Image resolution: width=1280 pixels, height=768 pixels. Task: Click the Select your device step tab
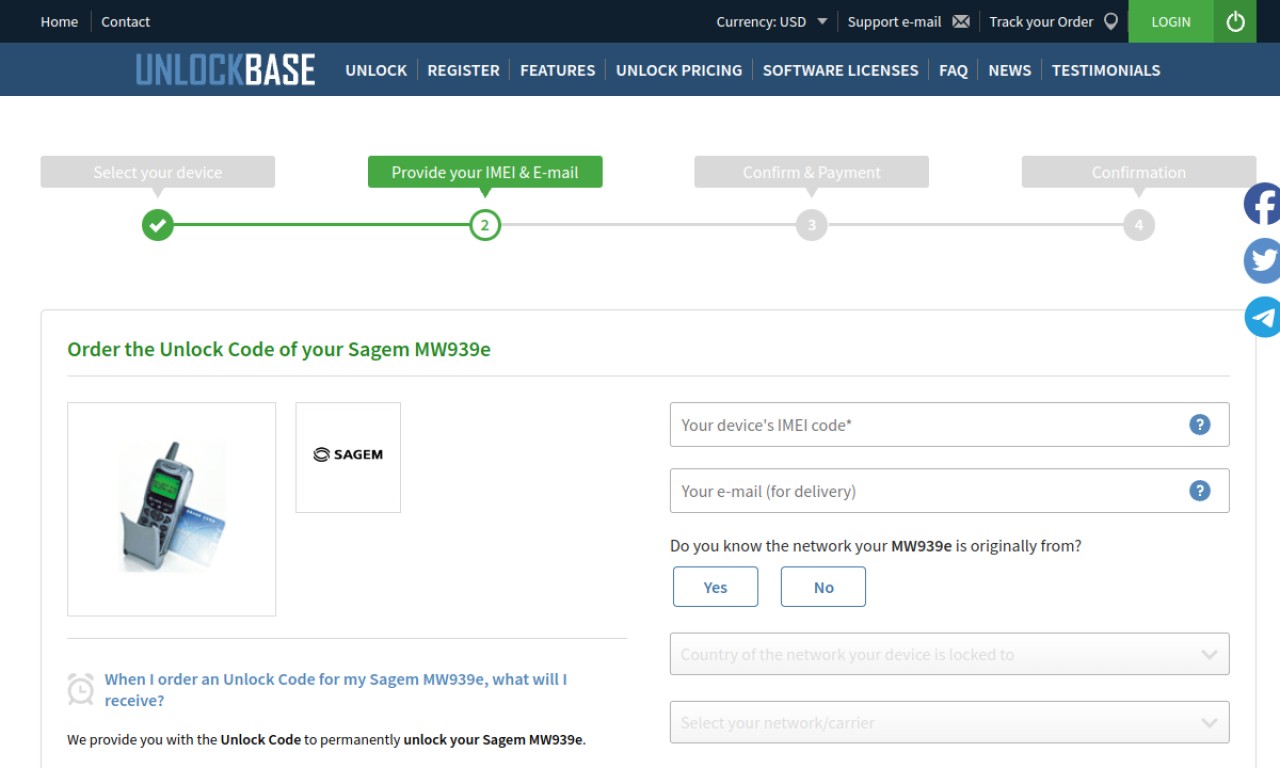pos(157,172)
